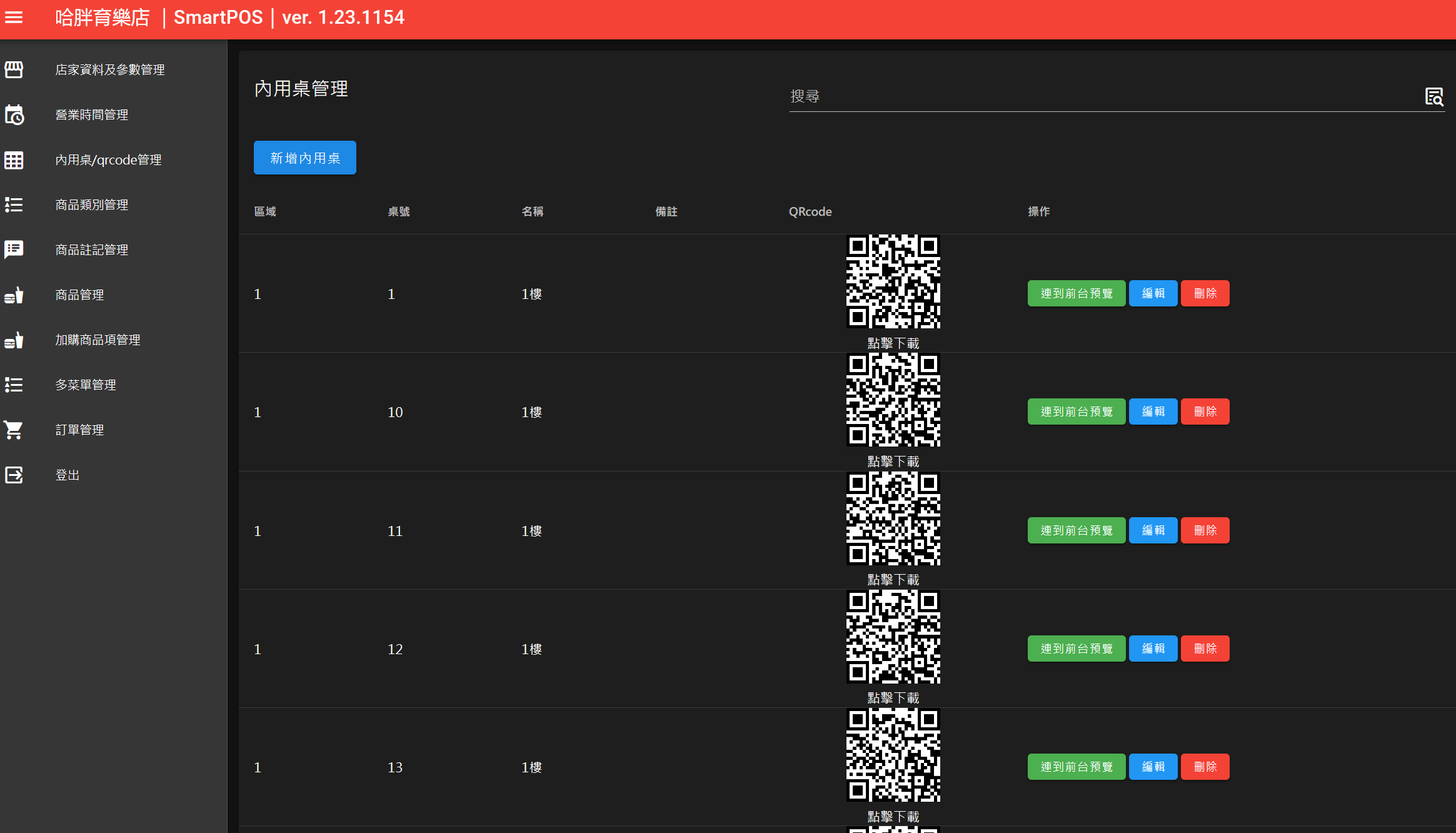The width and height of the screenshot is (1456, 833).
Task: Open 商品類別管理 menu item
Action: (113, 204)
